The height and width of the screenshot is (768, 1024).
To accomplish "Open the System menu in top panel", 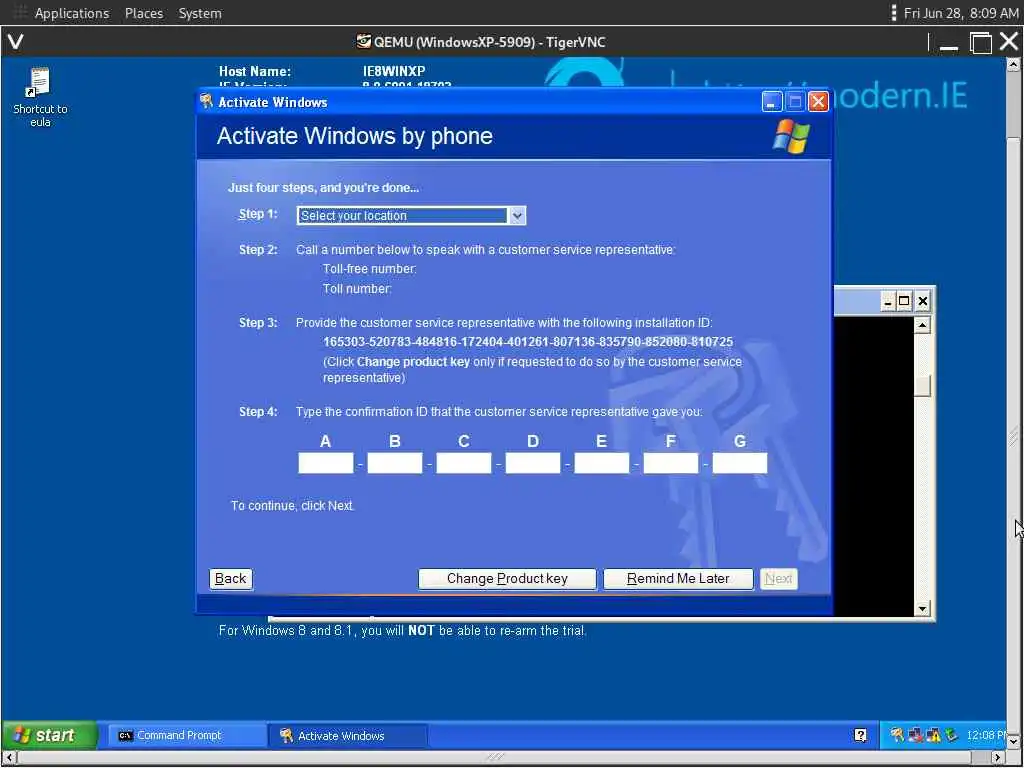I will point(200,13).
